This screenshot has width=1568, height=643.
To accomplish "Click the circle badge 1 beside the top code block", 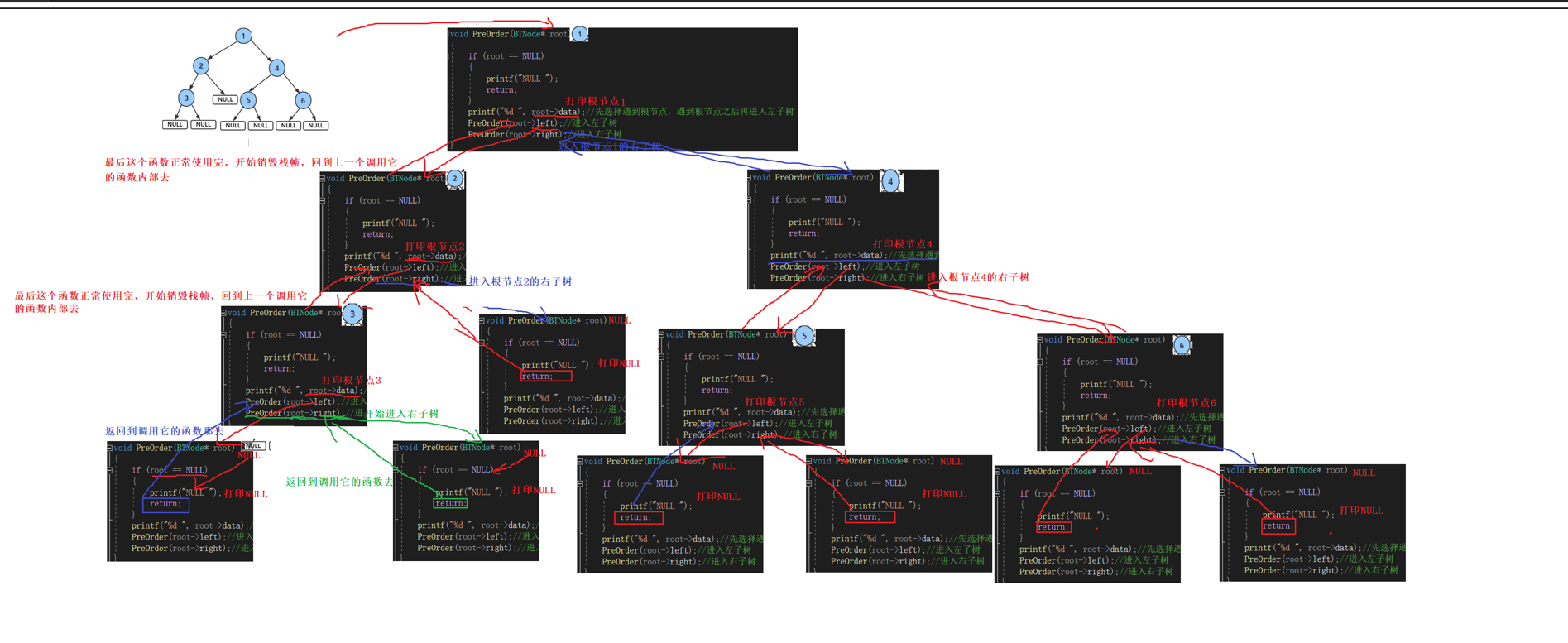I will (580, 34).
